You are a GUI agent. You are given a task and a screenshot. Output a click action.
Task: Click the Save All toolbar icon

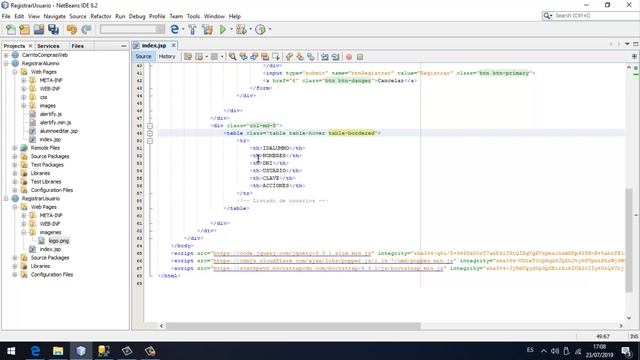(53, 29)
